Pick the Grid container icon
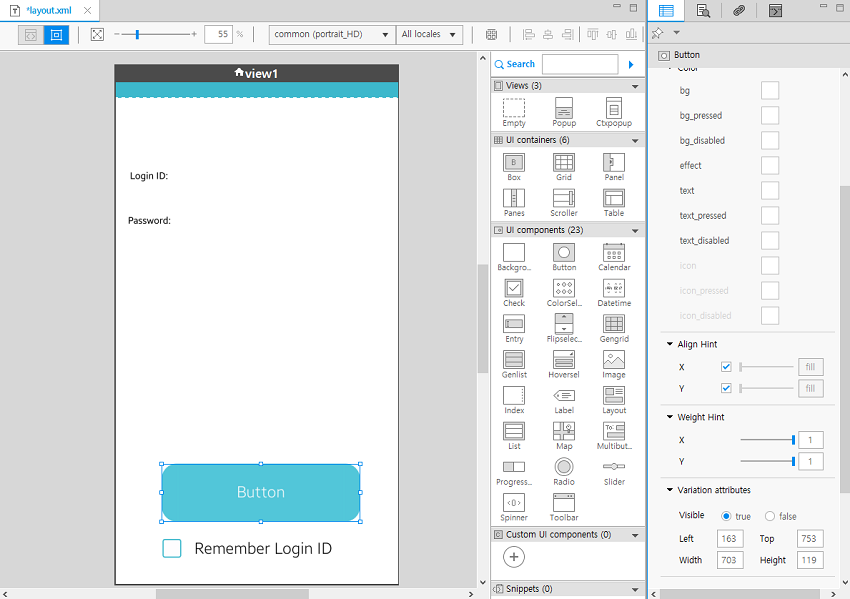 coord(564,163)
